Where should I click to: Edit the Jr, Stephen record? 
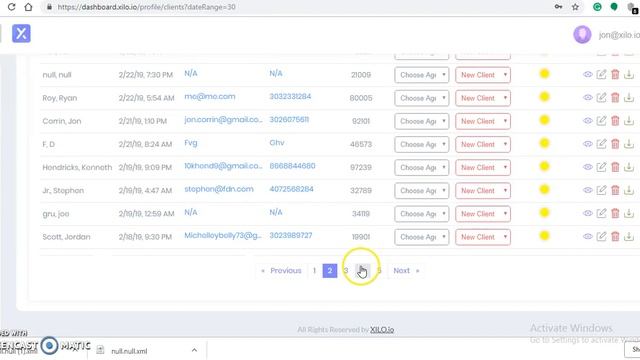601,190
